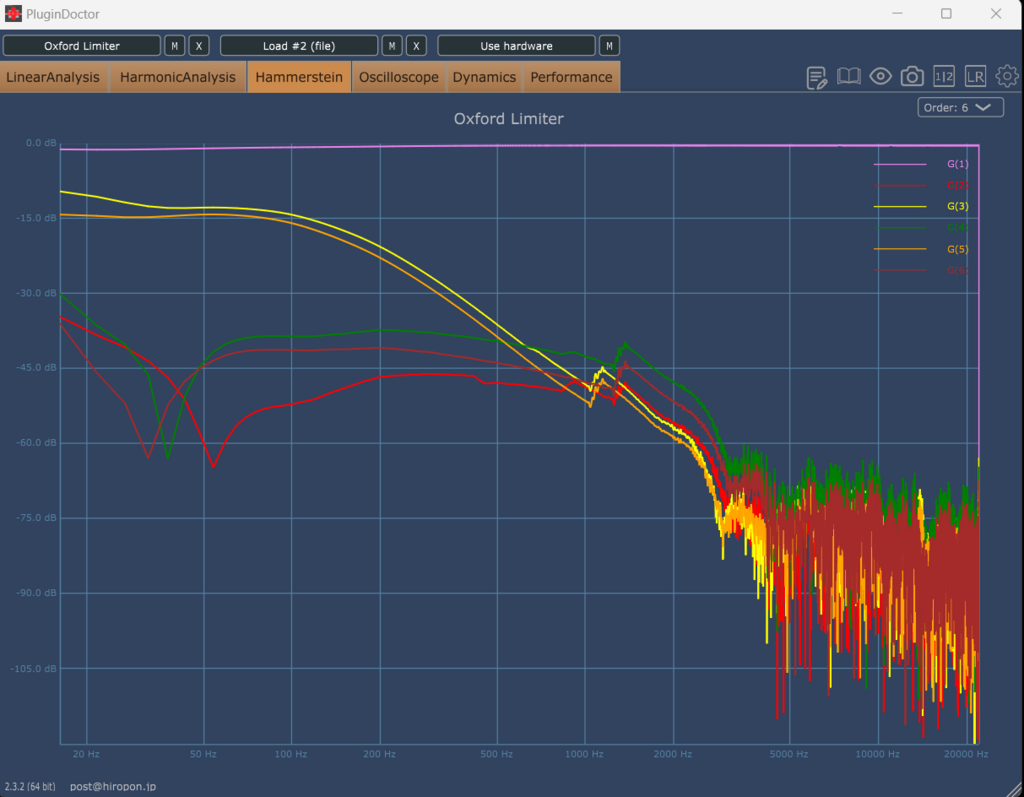
Task: Open the notes editor icon
Action: [x=816, y=77]
